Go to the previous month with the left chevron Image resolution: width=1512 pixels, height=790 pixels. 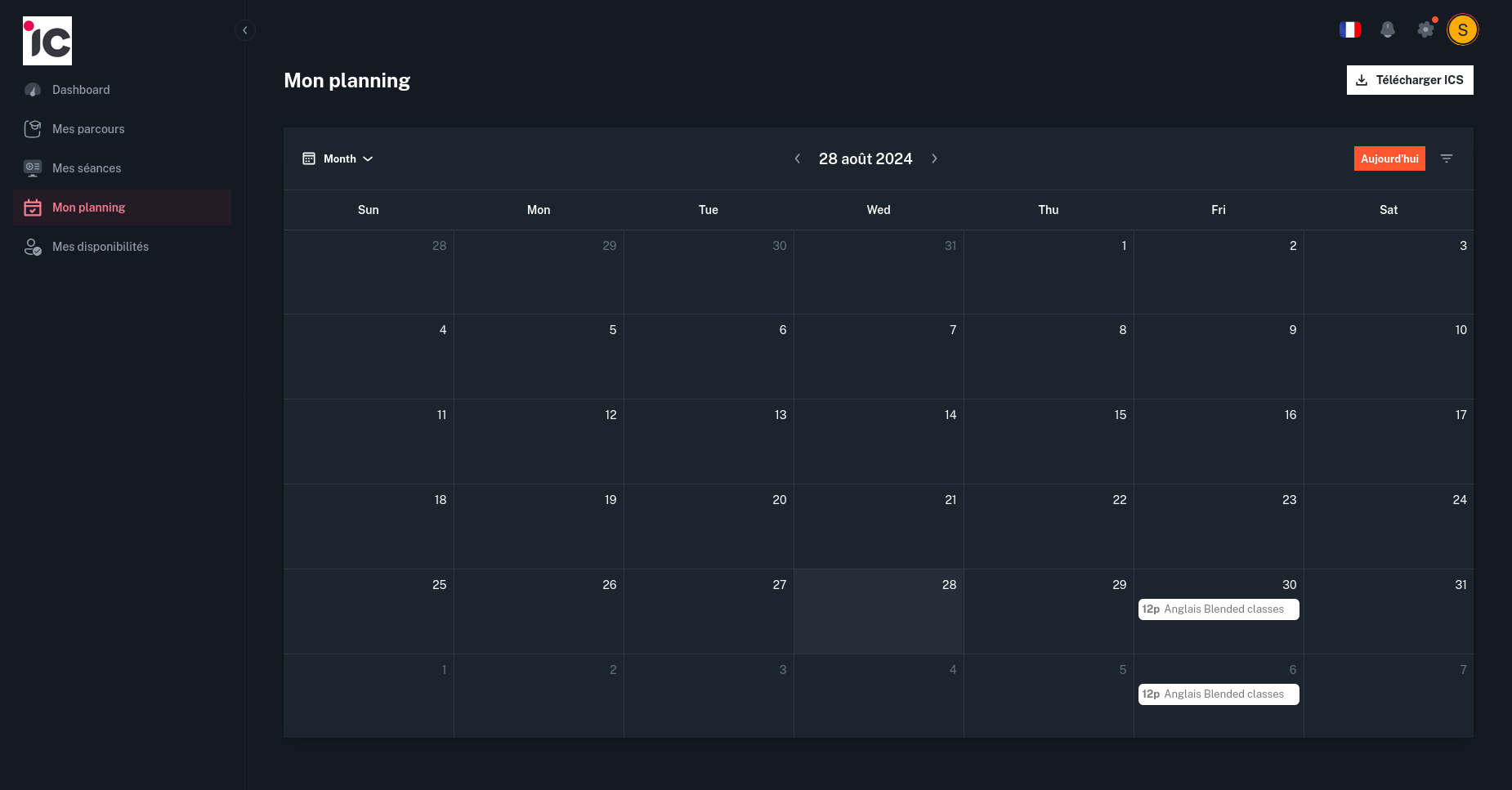point(798,158)
